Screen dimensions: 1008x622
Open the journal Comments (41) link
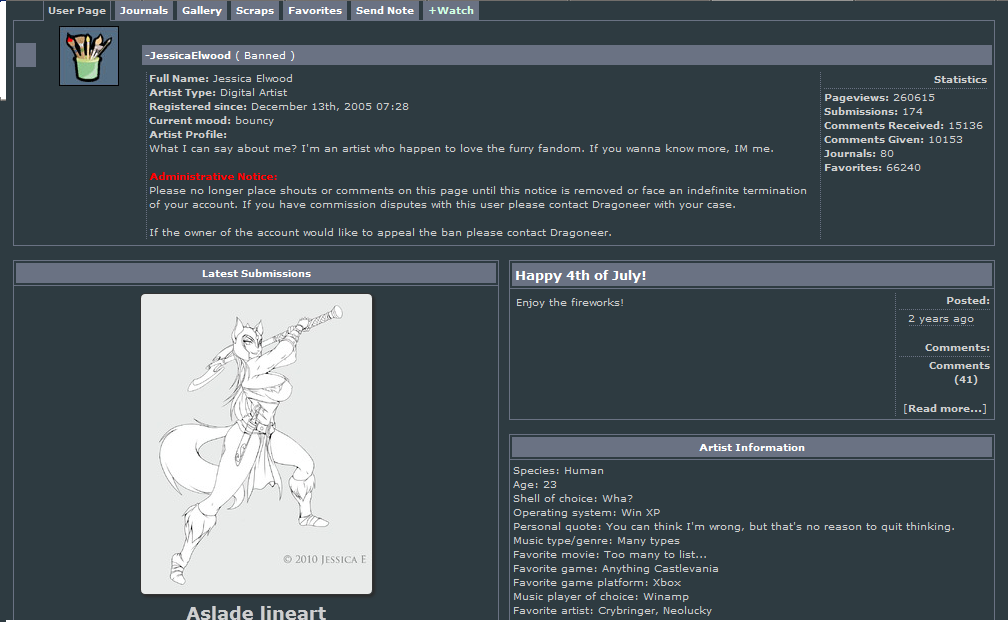click(959, 372)
